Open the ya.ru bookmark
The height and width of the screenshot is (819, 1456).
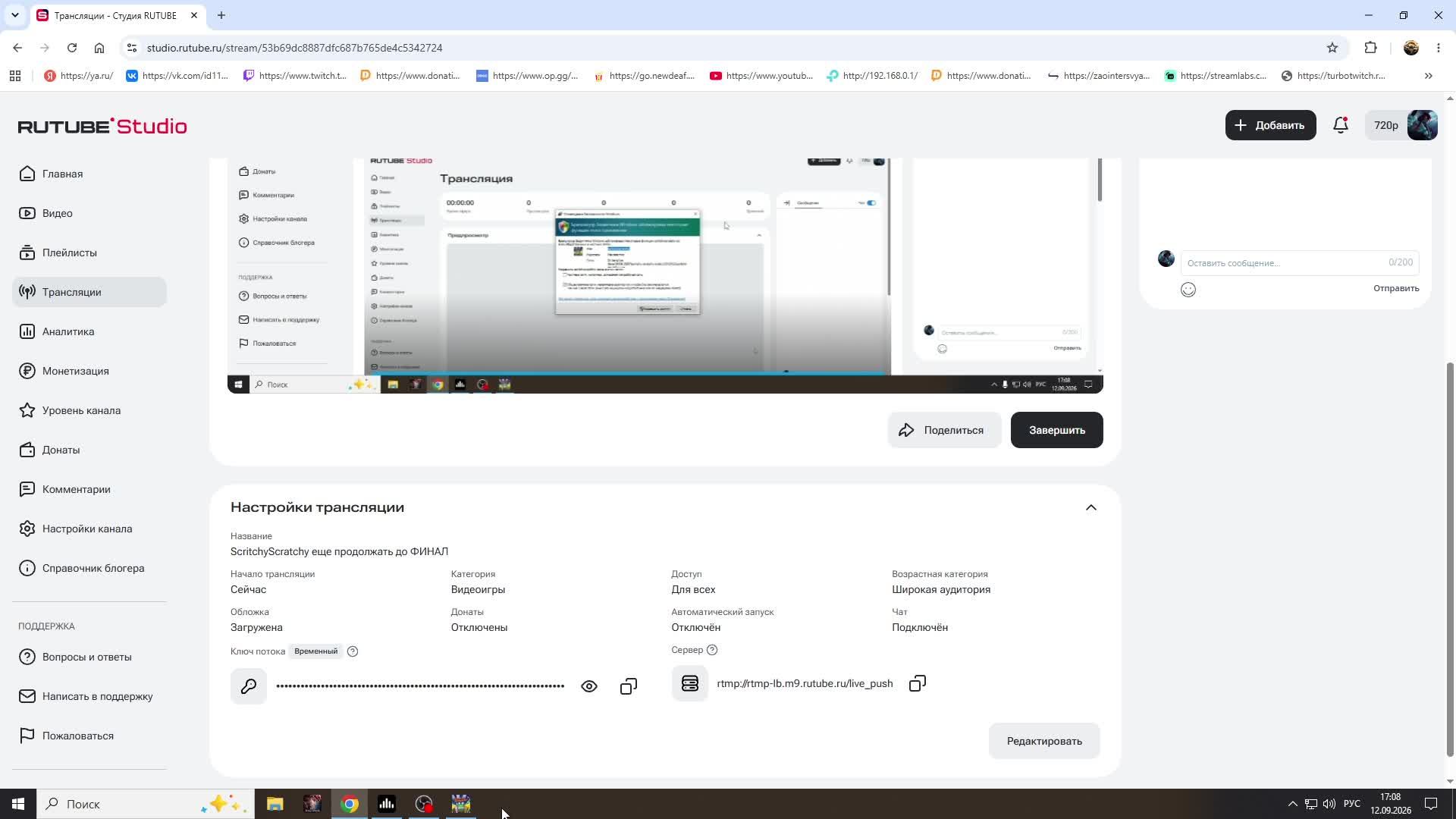[x=79, y=76]
